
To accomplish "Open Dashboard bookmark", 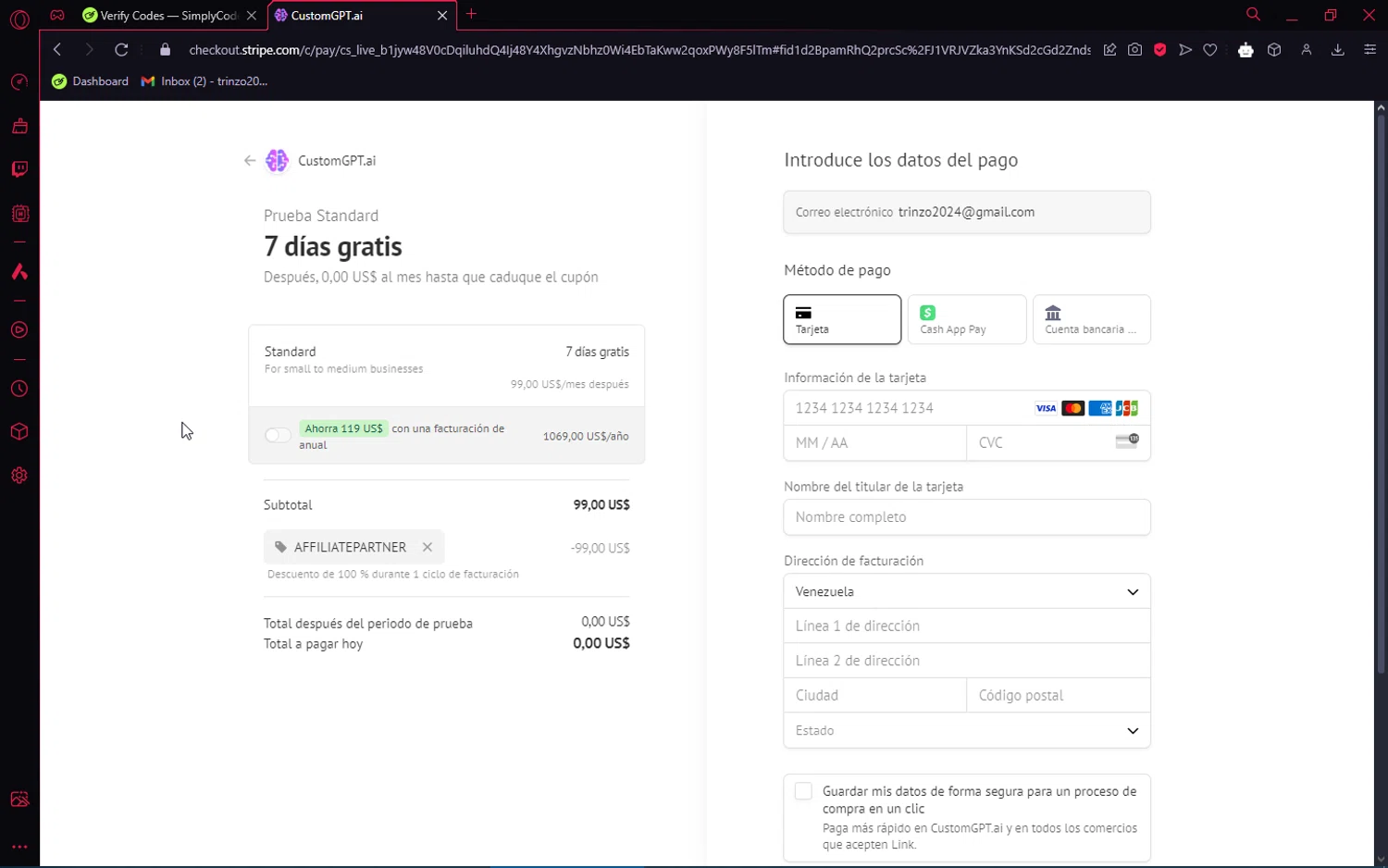I will point(91,81).
